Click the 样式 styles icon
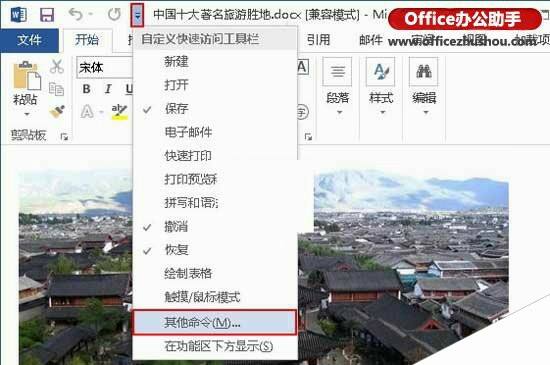 (x=381, y=72)
